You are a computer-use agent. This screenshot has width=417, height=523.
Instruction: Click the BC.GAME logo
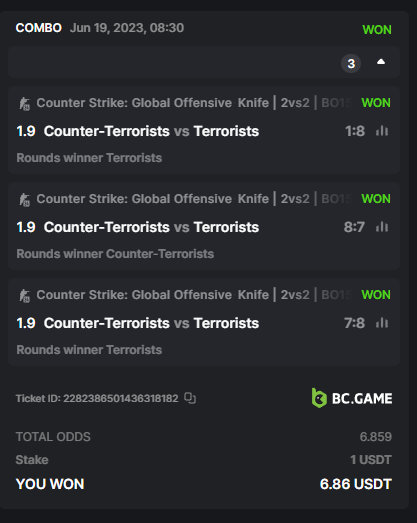click(x=352, y=398)
